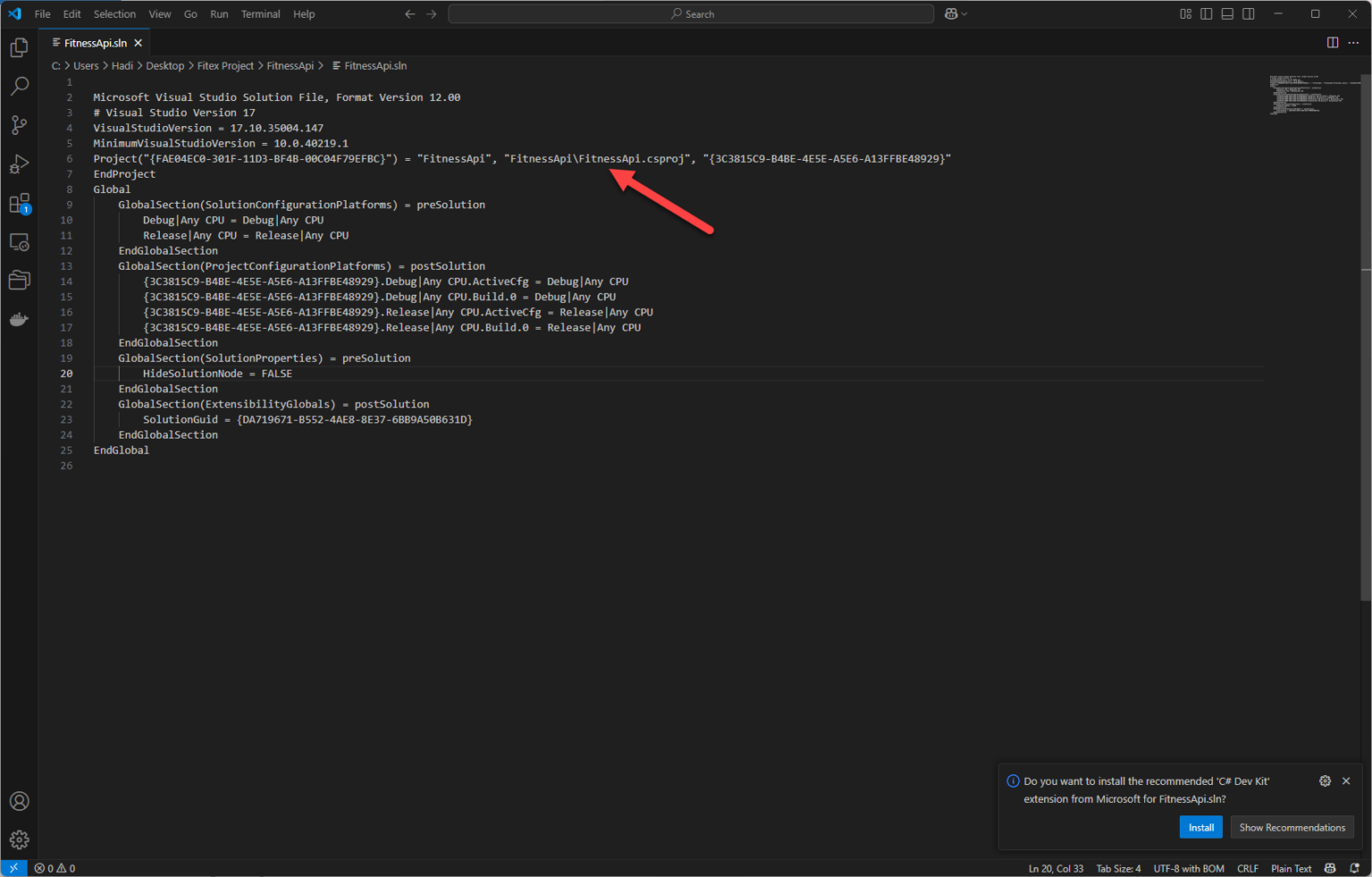1372x877 pixels.
Task: Open the Extensions view showing one badge
Action: tap(19, 203)
